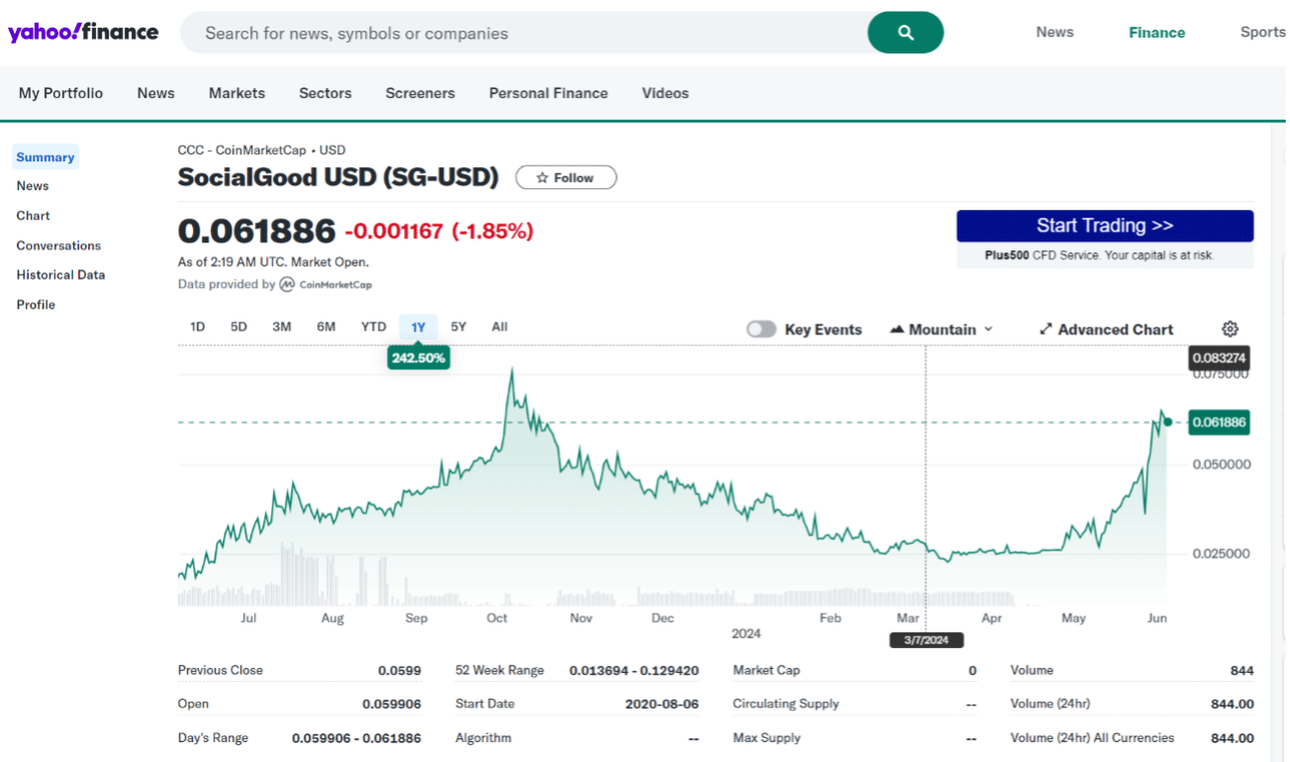Screen dimensions: 1290x762
Task: Select the 1Y time range
Action: pos(418,327)
